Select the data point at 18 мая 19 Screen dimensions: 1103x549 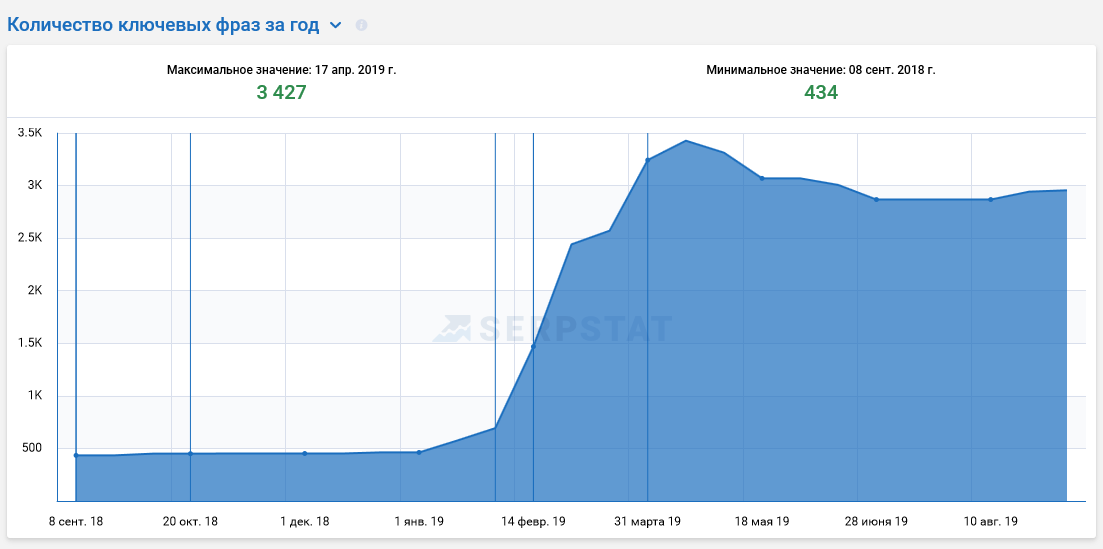(x=762, y=178)
